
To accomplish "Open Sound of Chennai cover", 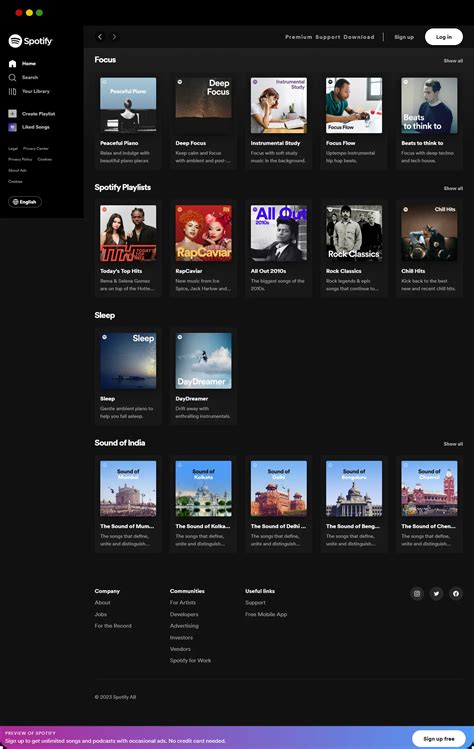I will pyautogui.click(x=429, y=489).
